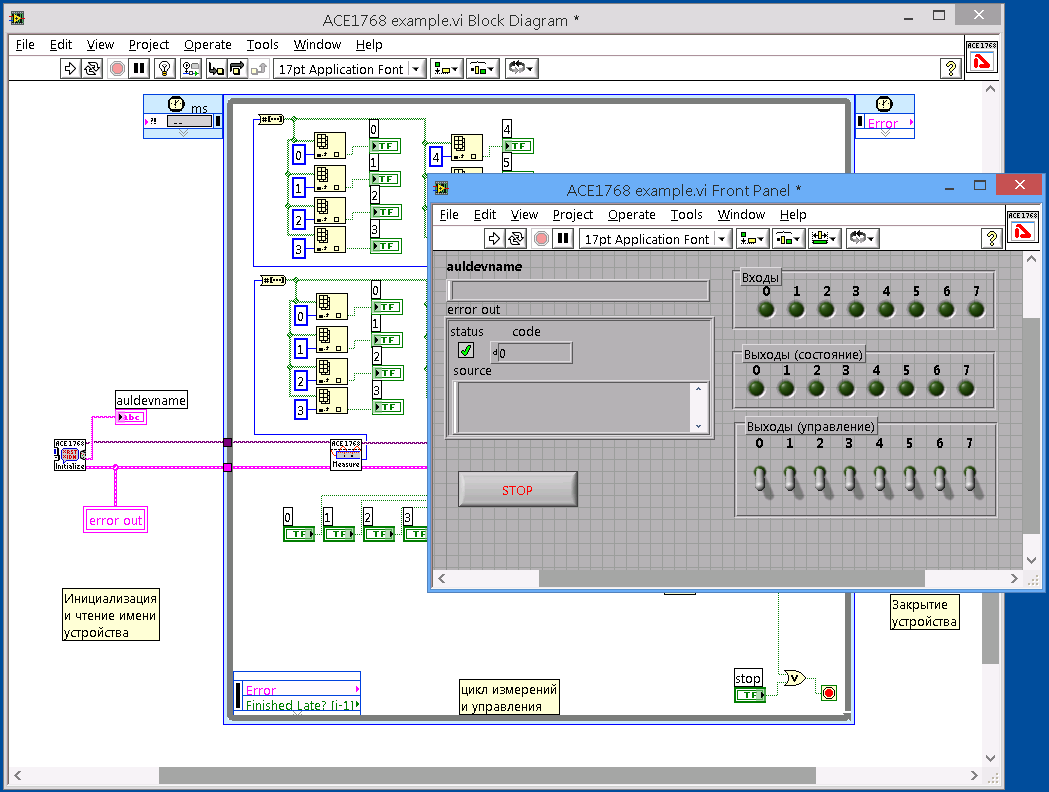Click the Входы indicator LED 0

pos(766,309)
